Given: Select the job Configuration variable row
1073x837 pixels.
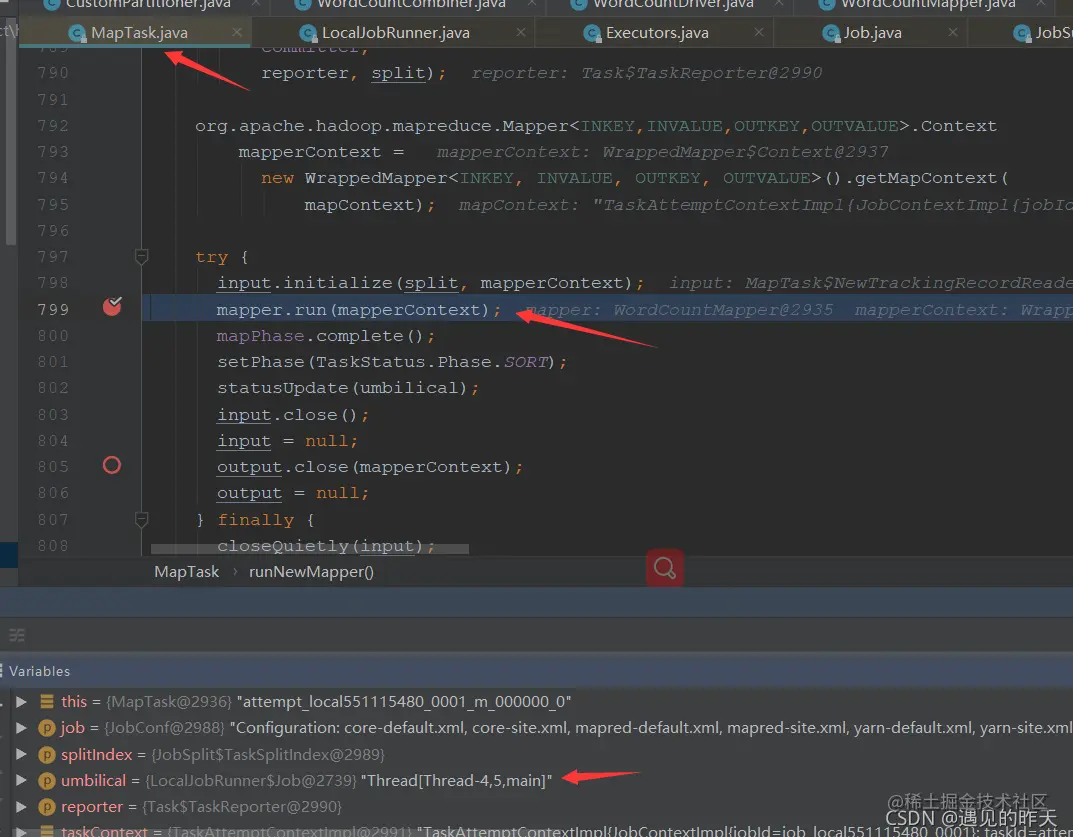Looking at the screenshot, I should tap(536, 727).
